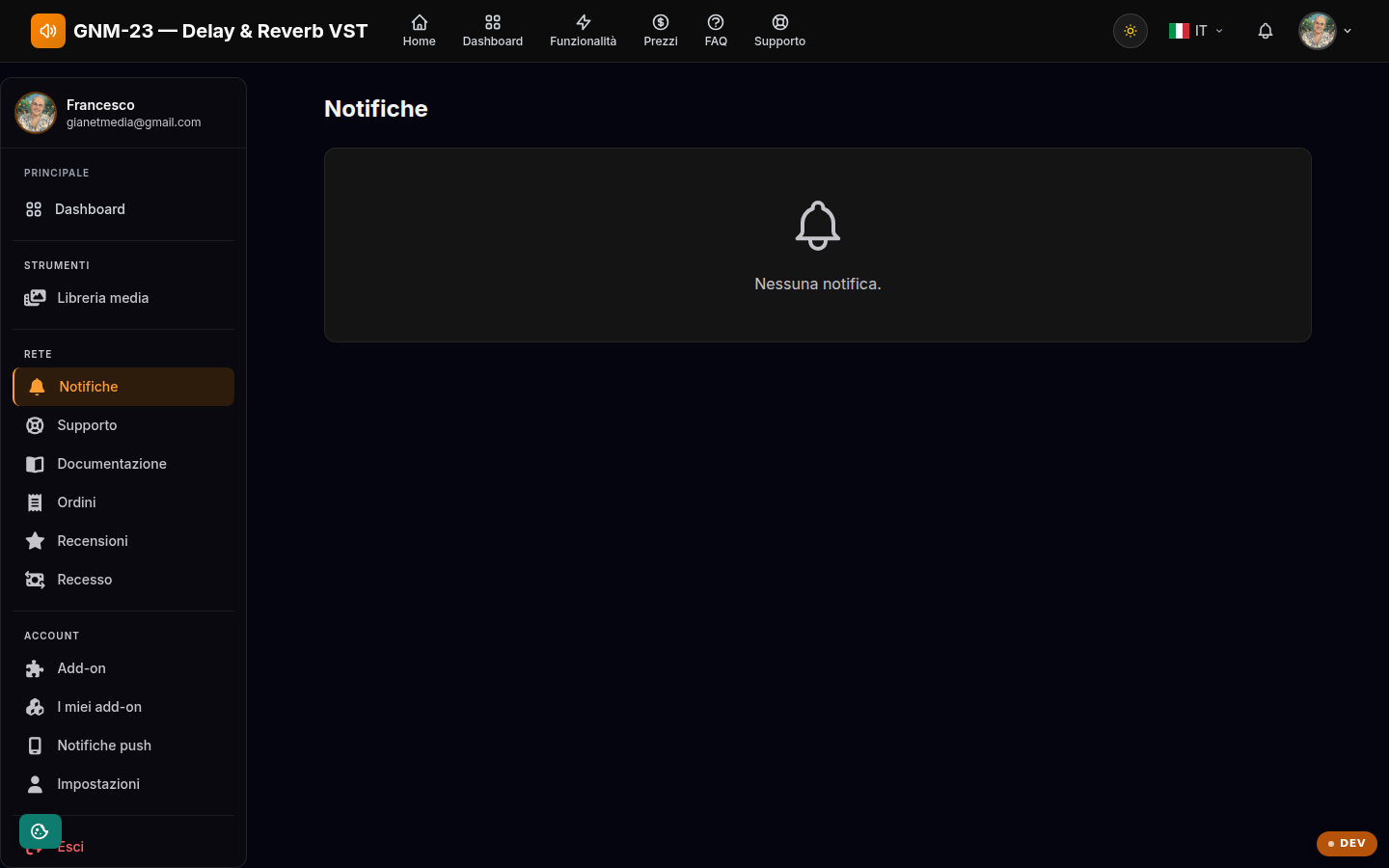Image resolution: width=1389 pixels, height=868 pixels.
Task: Click the Recesso refund icon
Action: tap(35, 580)
